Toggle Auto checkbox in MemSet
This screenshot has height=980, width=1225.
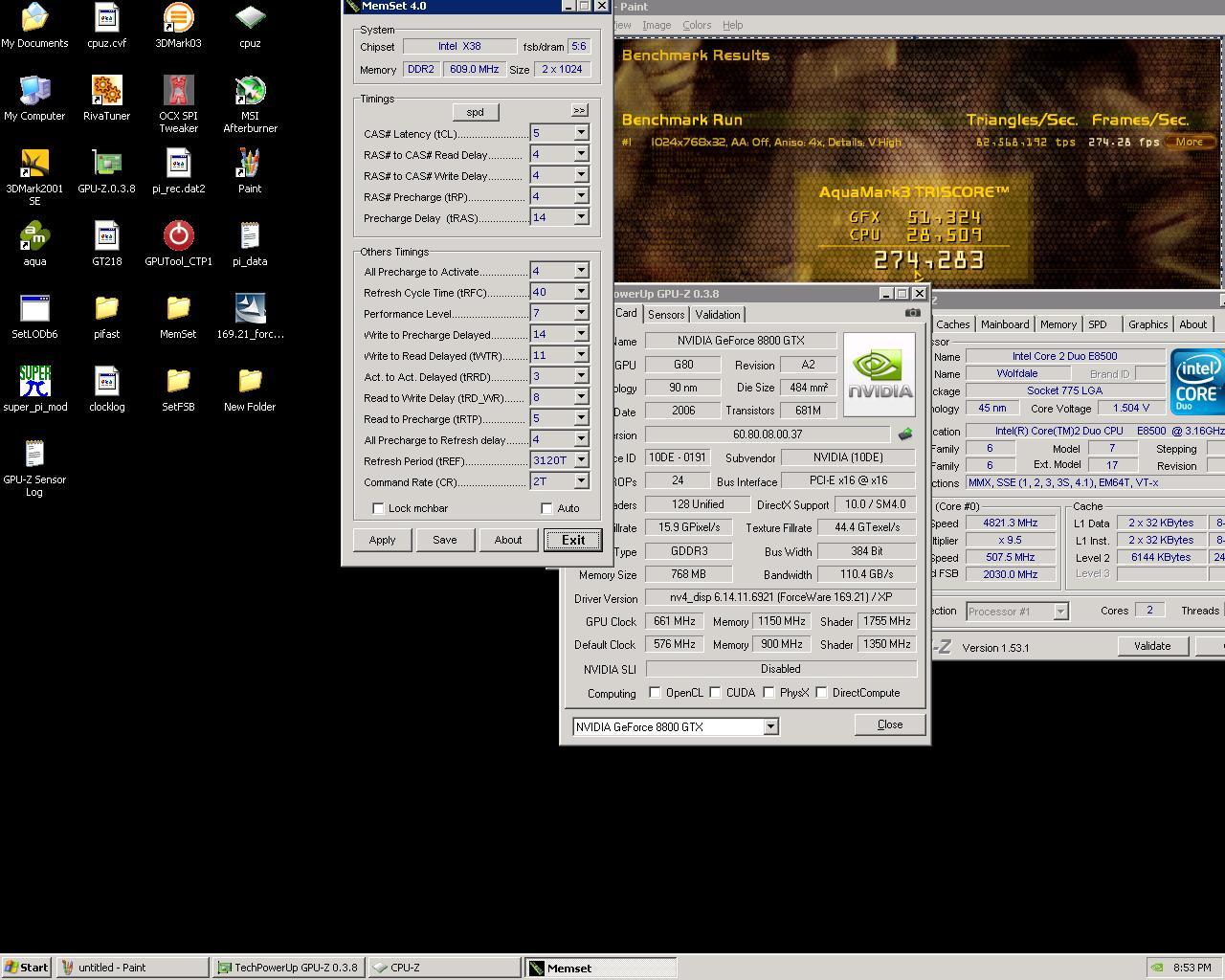click(546, 508)
